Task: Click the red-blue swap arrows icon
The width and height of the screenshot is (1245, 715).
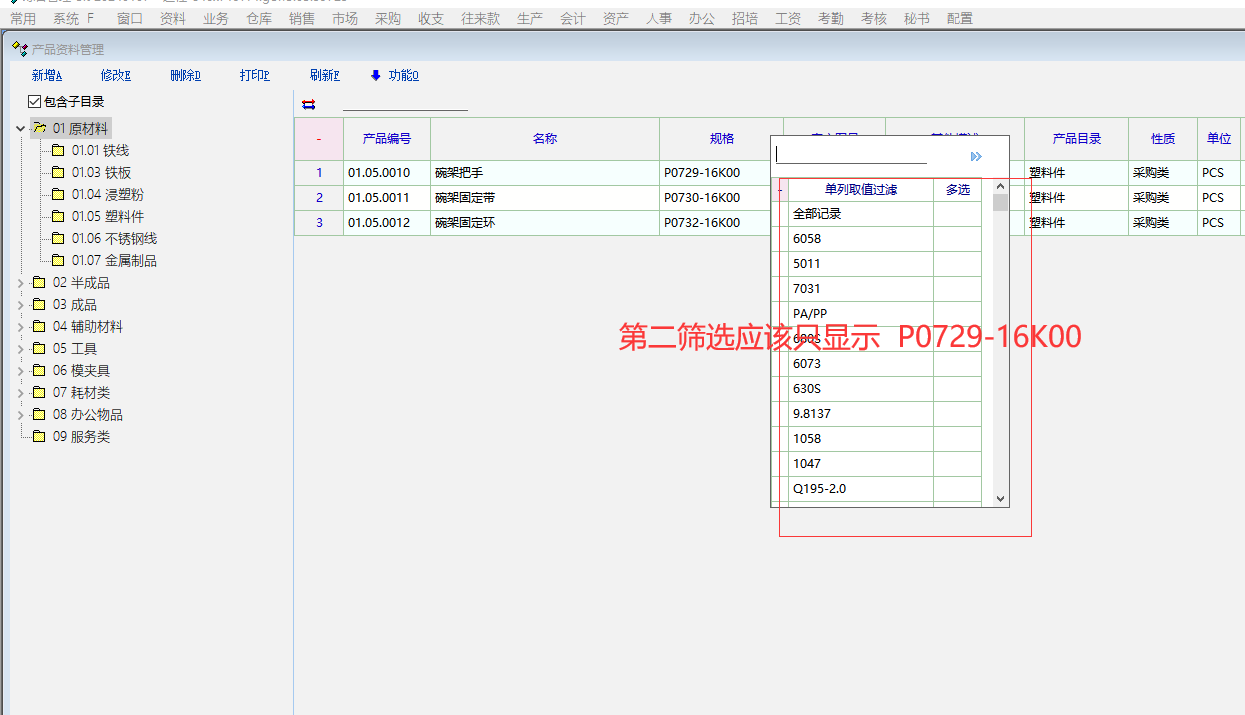Action: pyautogui.click(x=308, y=104)
